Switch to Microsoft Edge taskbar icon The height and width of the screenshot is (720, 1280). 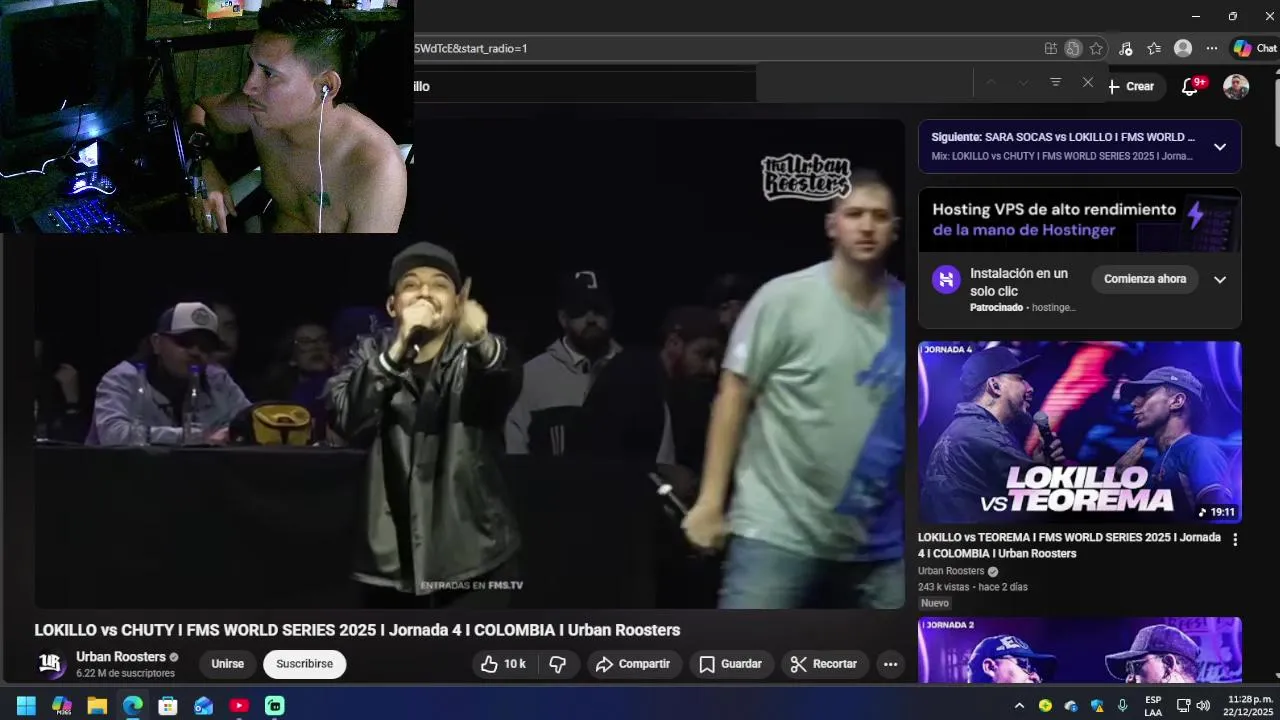pyautogui.click(x=133, y=706)
